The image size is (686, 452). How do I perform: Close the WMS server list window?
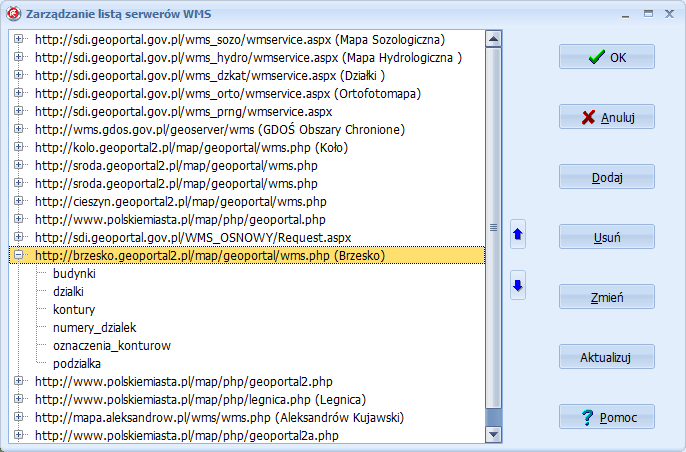[669, 14]
